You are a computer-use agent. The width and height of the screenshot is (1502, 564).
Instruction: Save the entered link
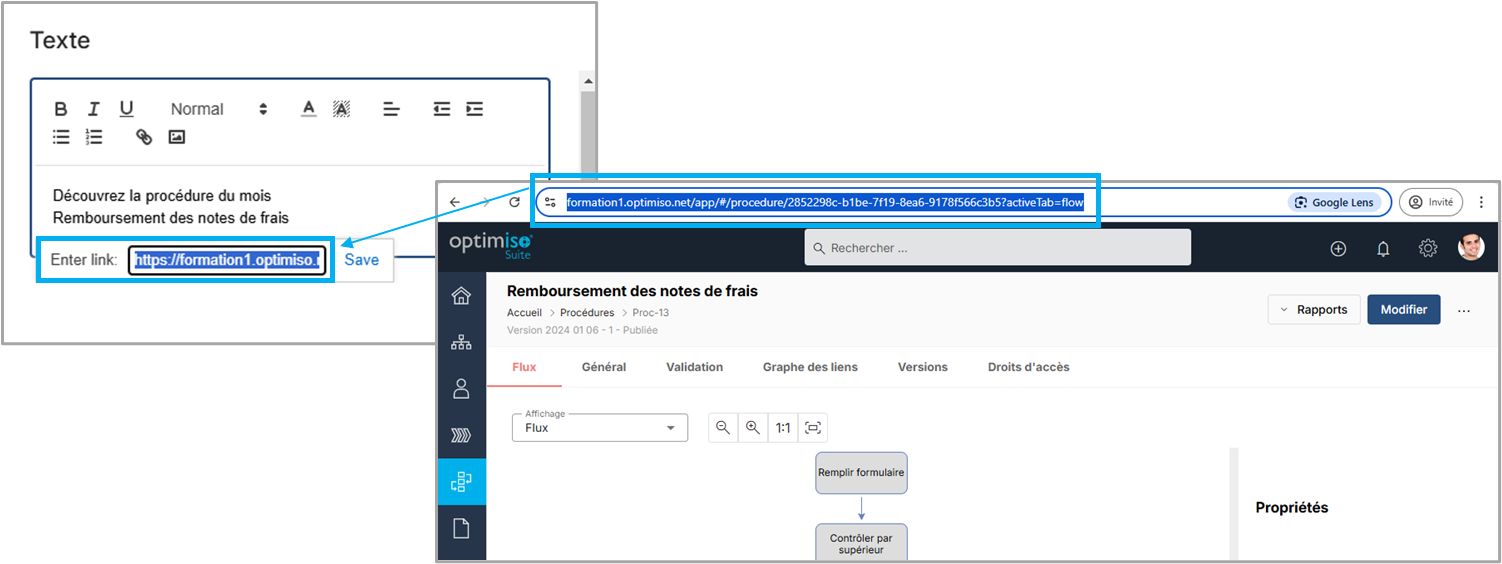coord(362,260)
